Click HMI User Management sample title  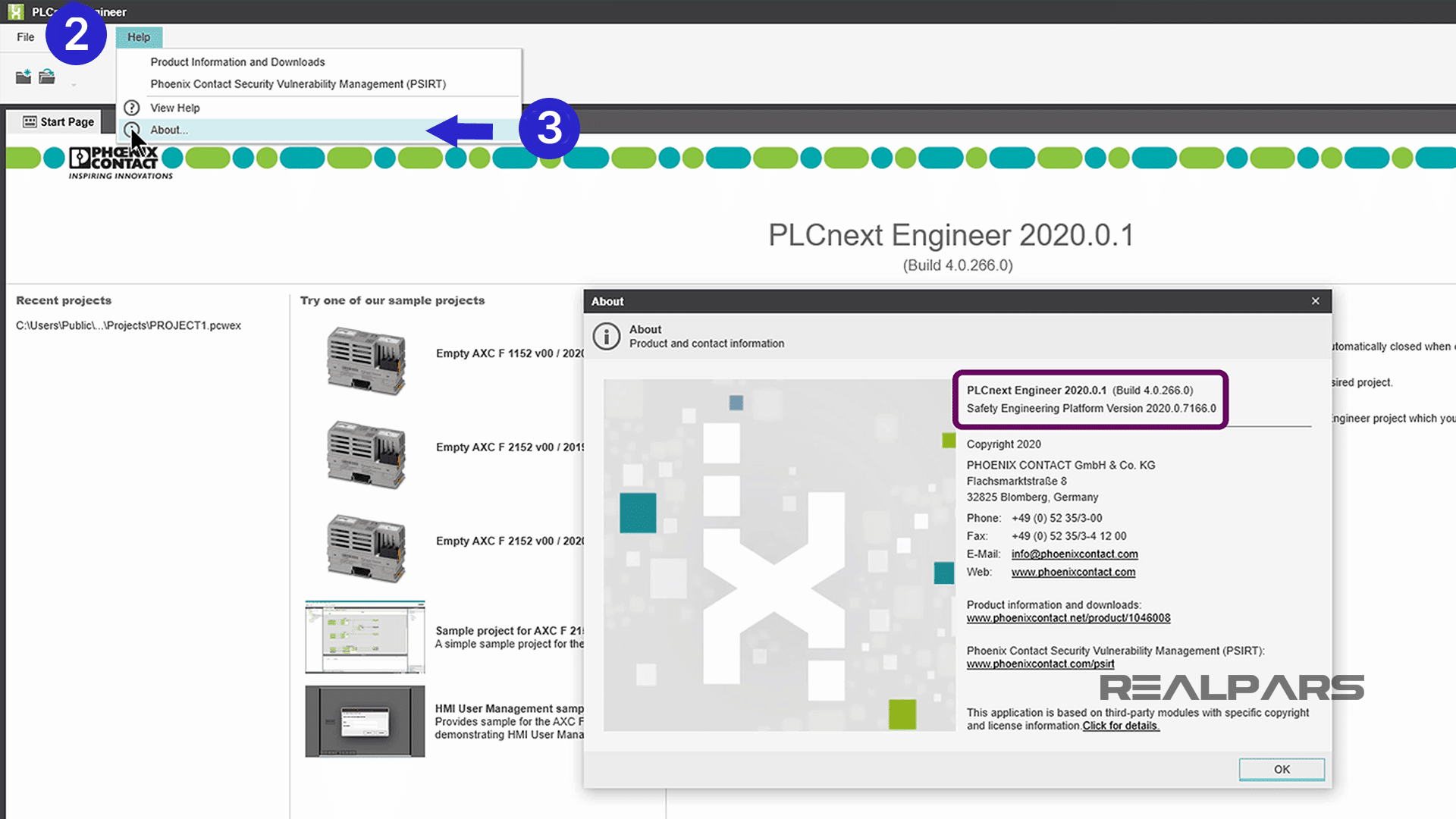[509, 709]
